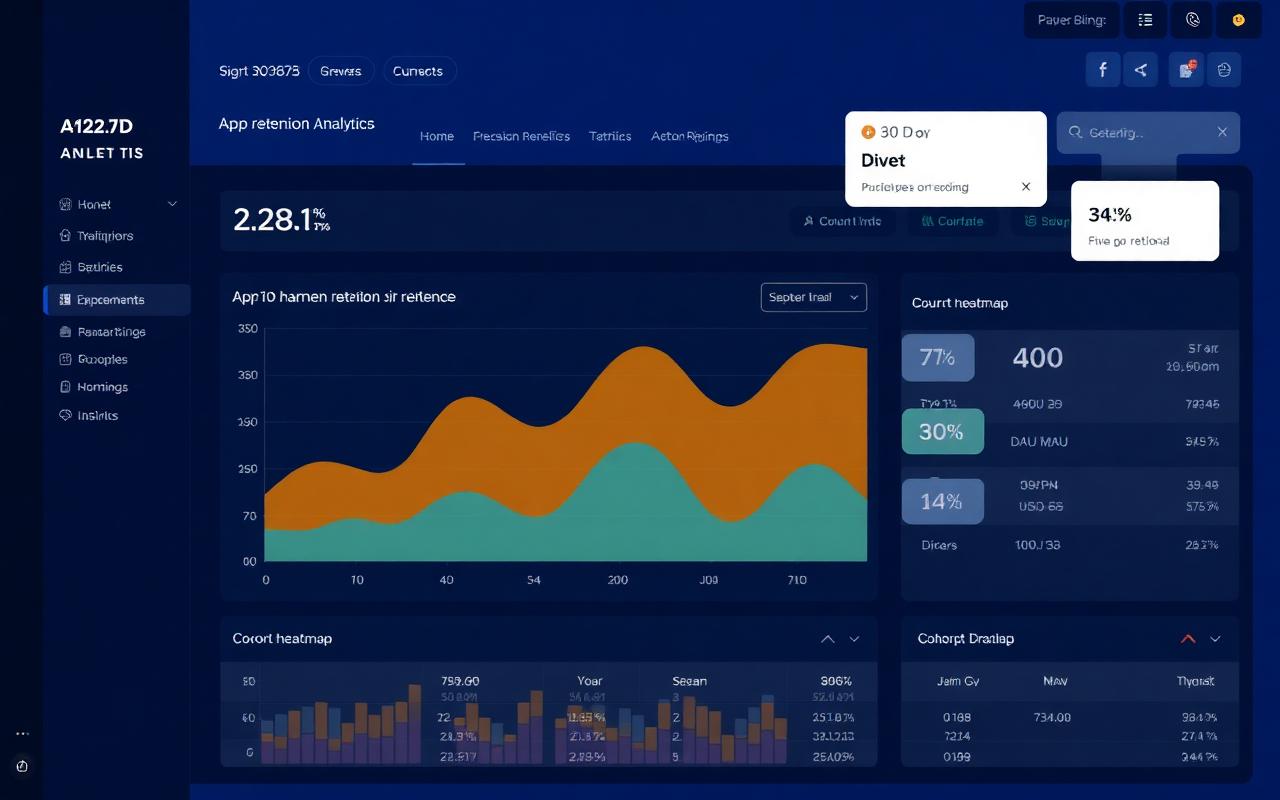Open the document icon with red badge

coord(1186,70)
